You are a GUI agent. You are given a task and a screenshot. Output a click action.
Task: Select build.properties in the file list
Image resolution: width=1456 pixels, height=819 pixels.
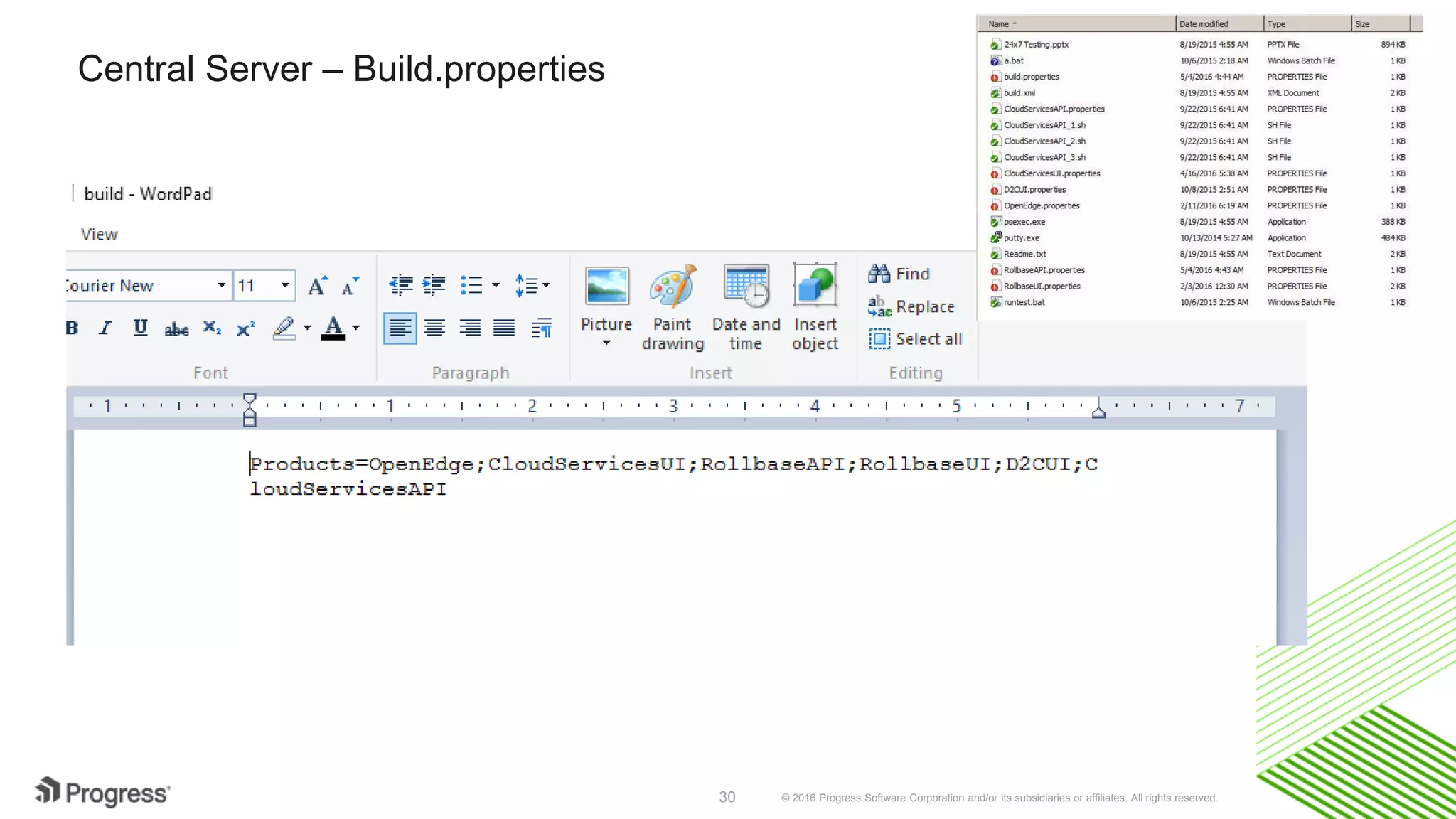tap(1031, 77)
